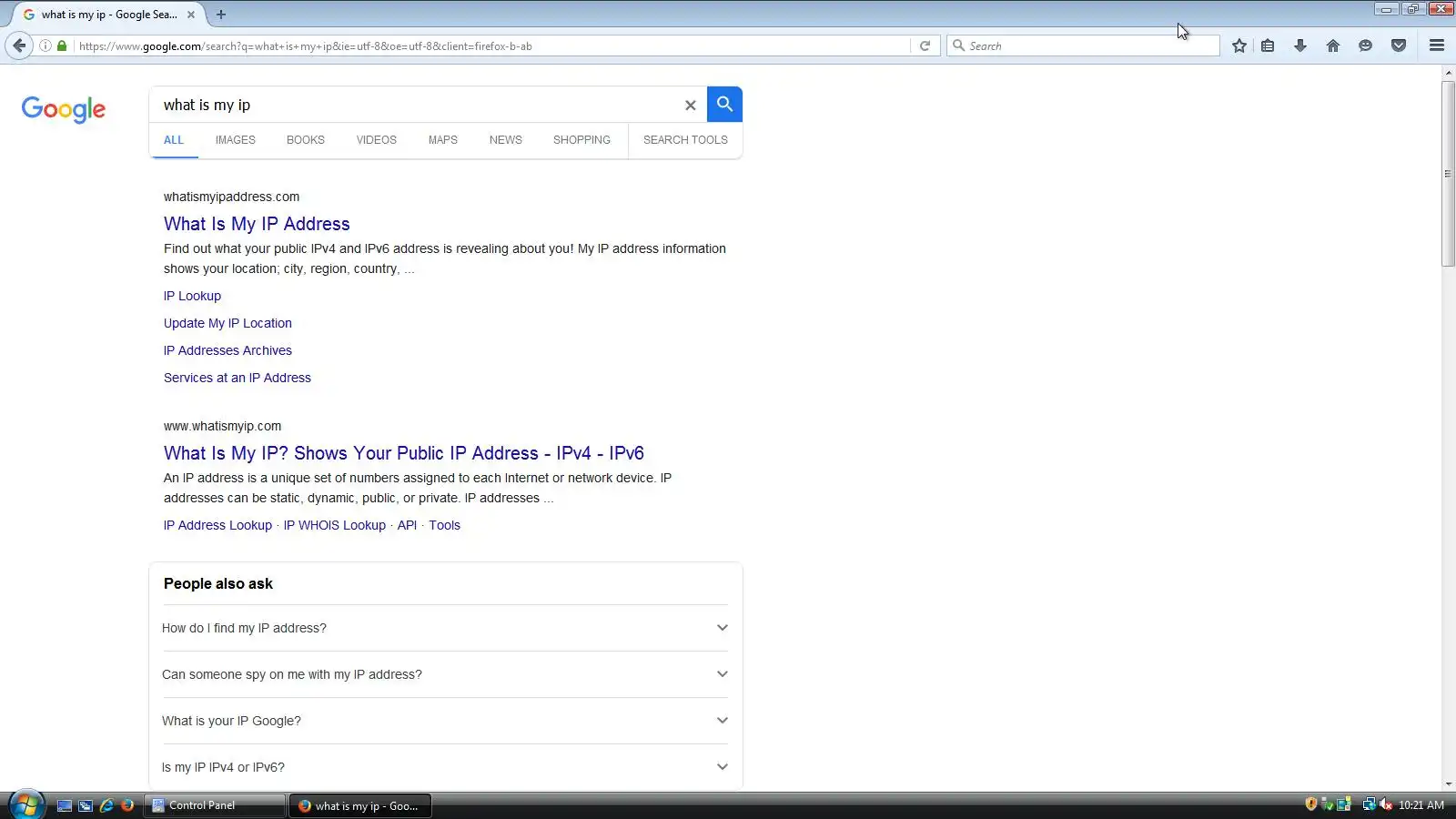Expand 'How do I find my IP address?'
The height and width of the screenshot is (819, 1456).
click(x=445, y=628)
